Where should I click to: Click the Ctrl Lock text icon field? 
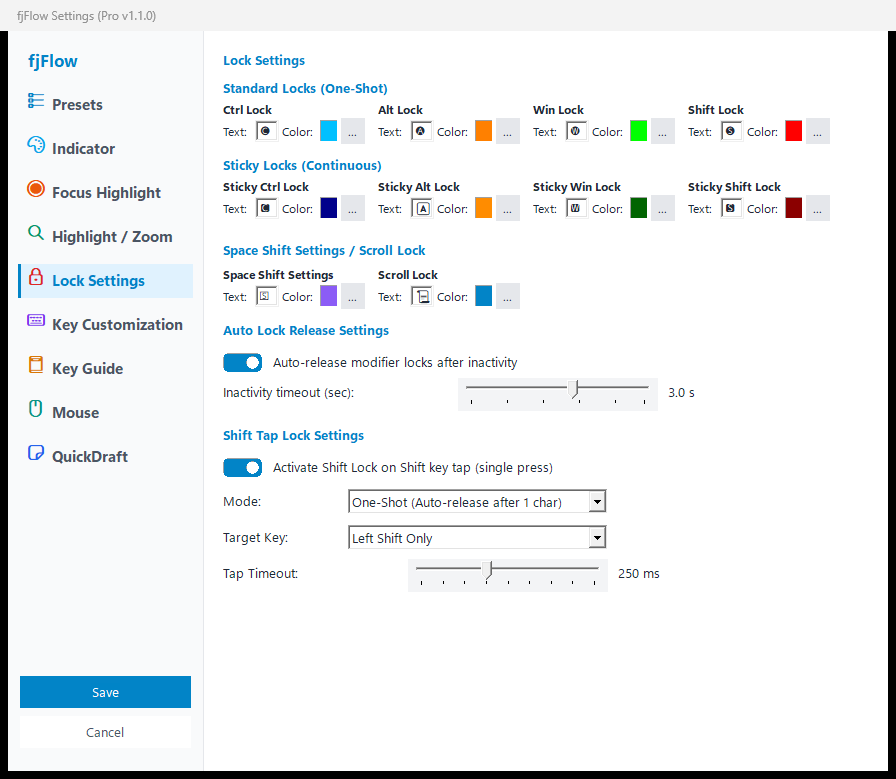click(266, 131)
